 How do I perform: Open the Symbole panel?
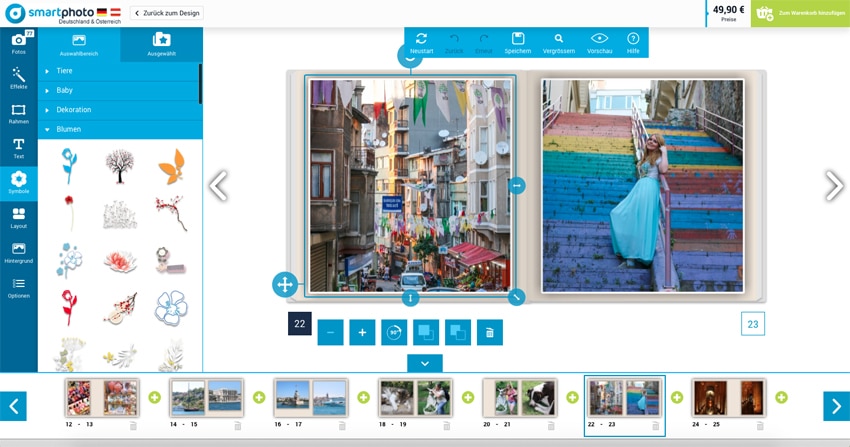pyautogui.click(x=18, y=183)
